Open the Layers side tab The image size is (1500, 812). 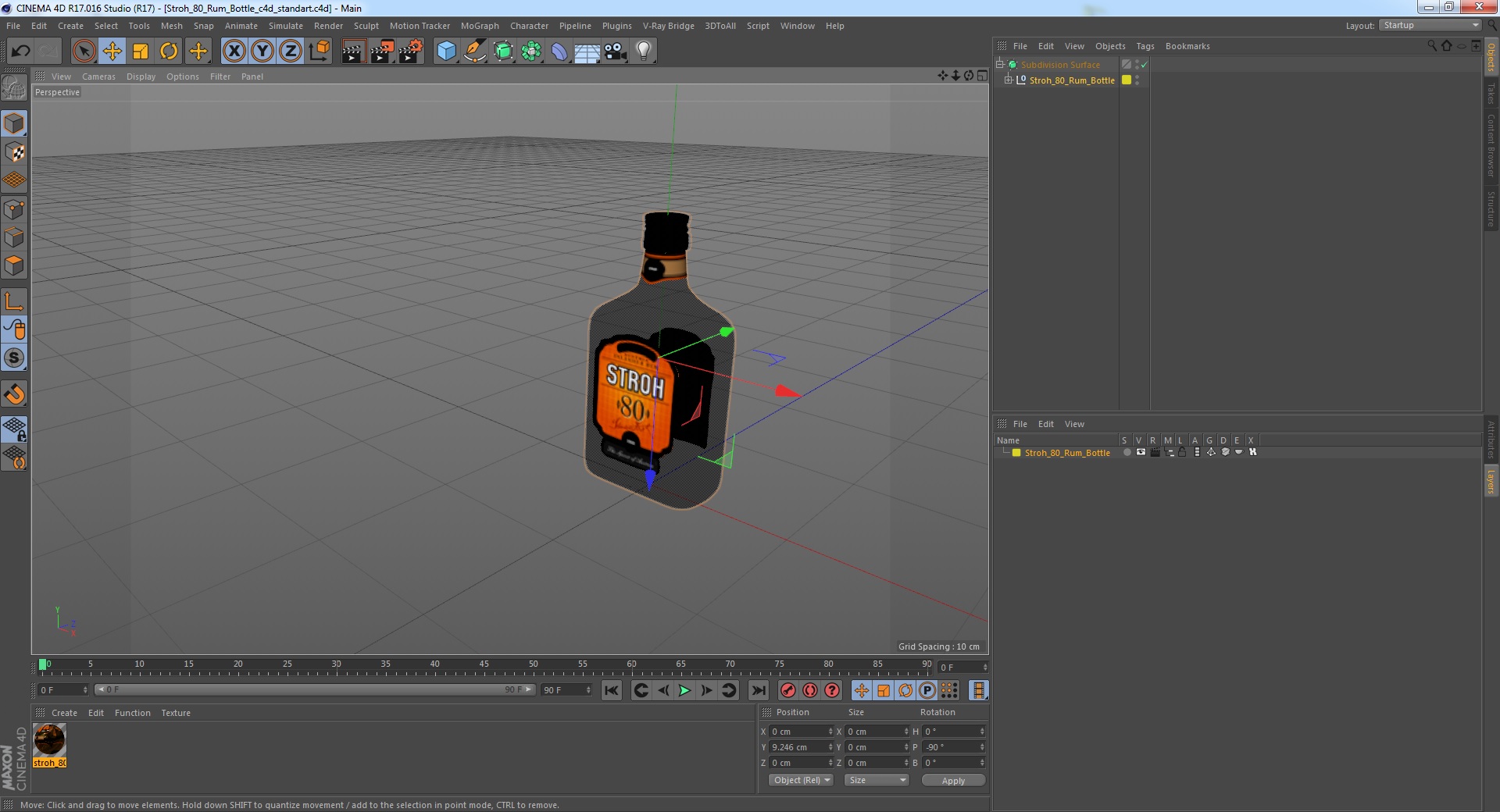[x=1491, y=481]
